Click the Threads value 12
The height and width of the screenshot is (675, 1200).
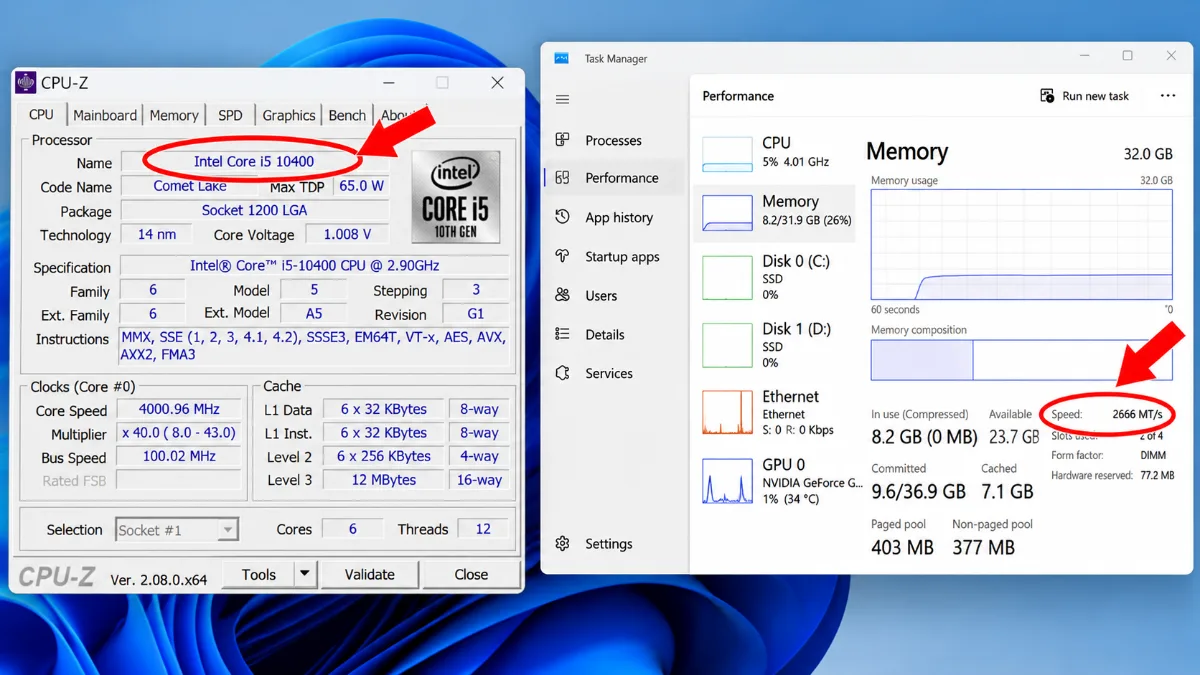coord(483,529)
